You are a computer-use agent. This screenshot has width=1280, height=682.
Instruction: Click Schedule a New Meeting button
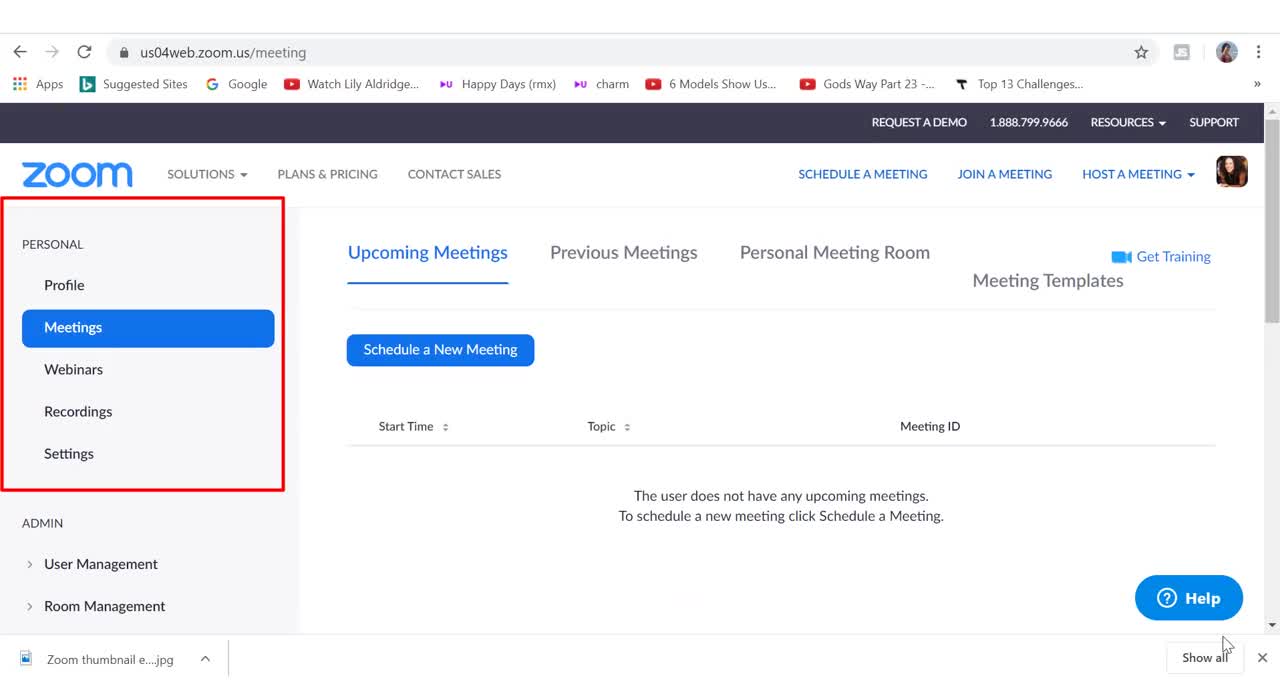pos(440,350)
